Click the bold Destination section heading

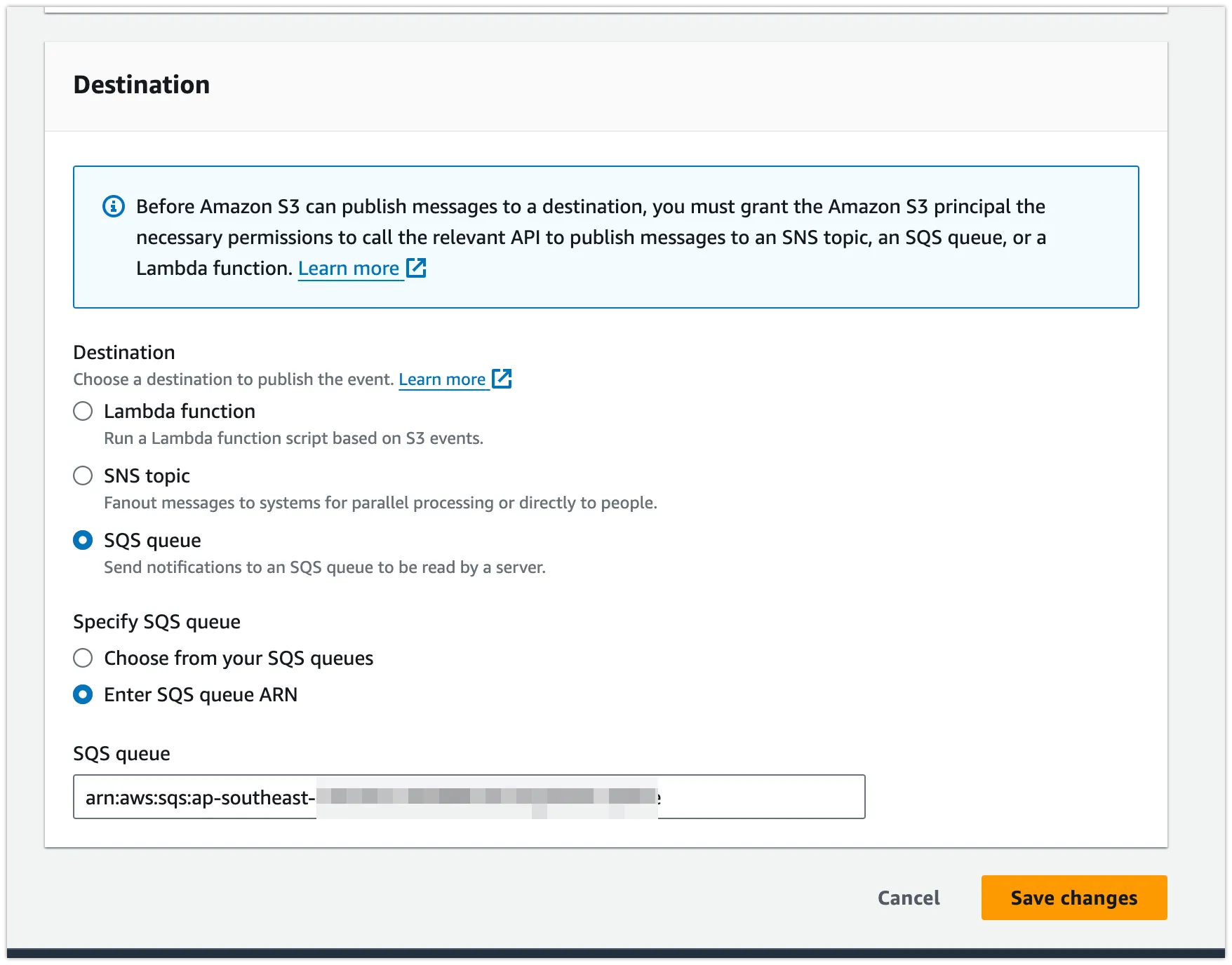coord(142,85)
